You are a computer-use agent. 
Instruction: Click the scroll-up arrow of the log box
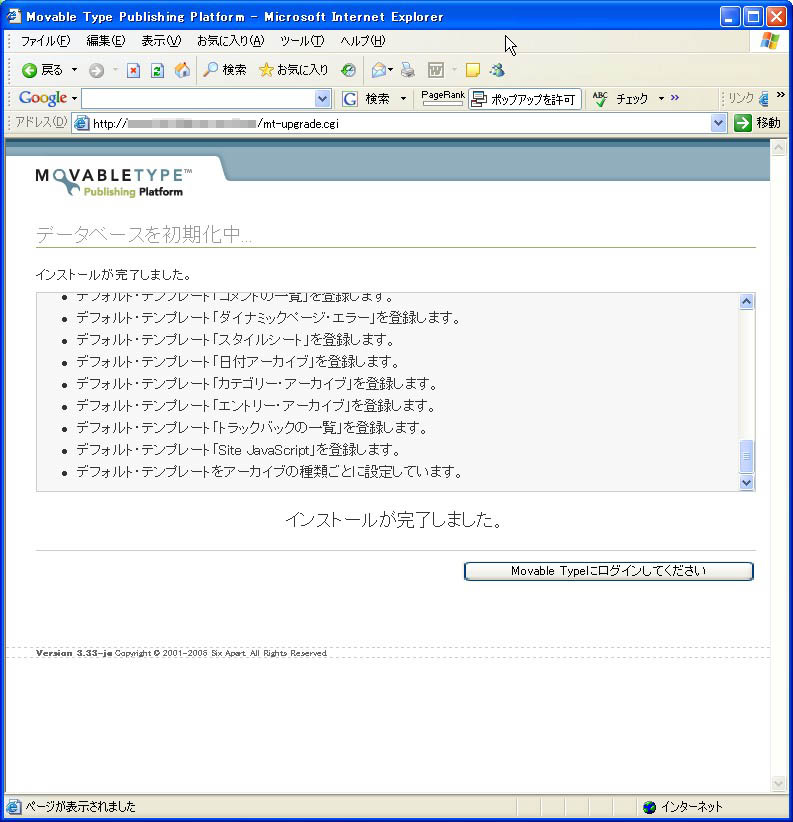click(x=746, y=301)
